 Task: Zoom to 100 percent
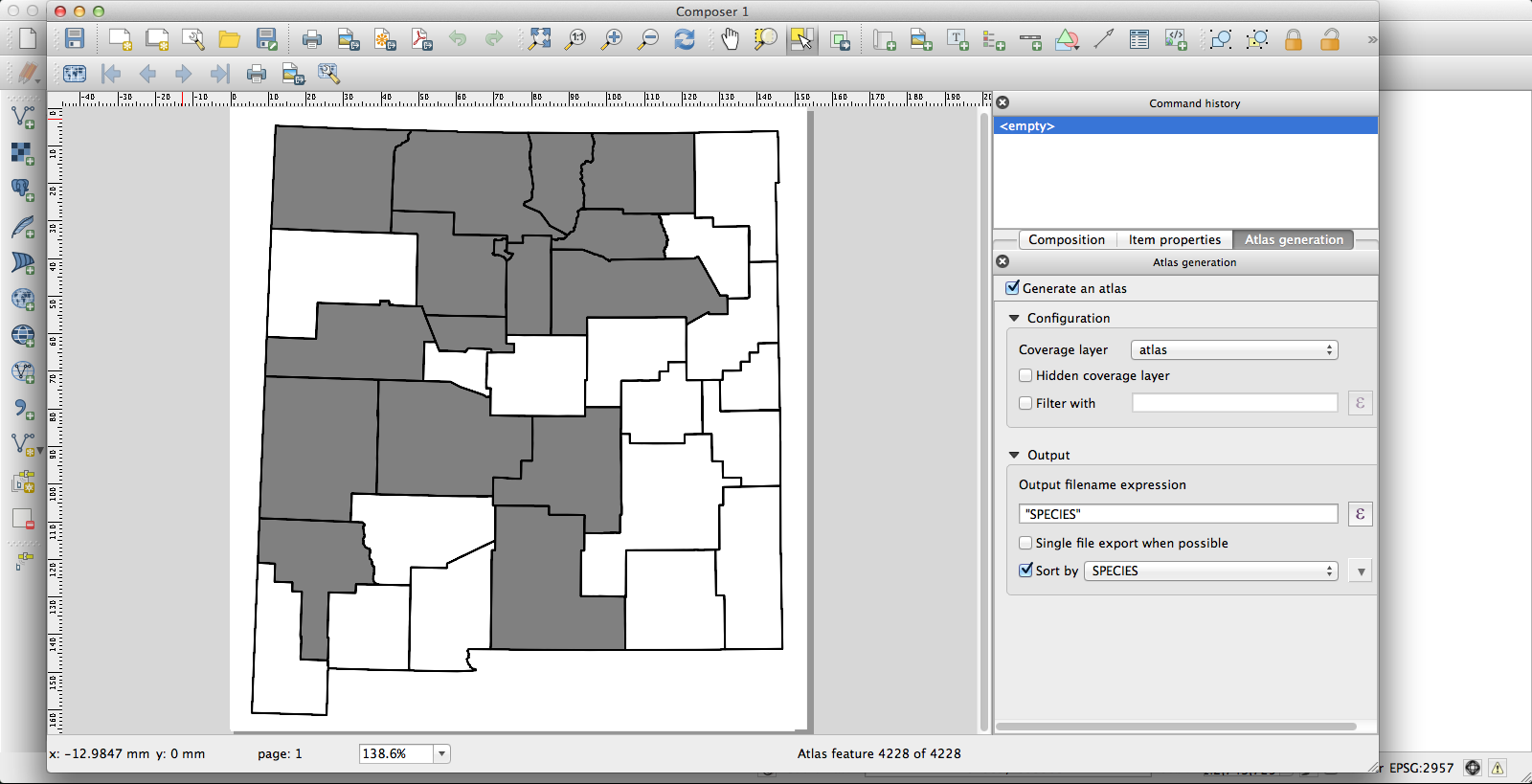pos(576,39)
